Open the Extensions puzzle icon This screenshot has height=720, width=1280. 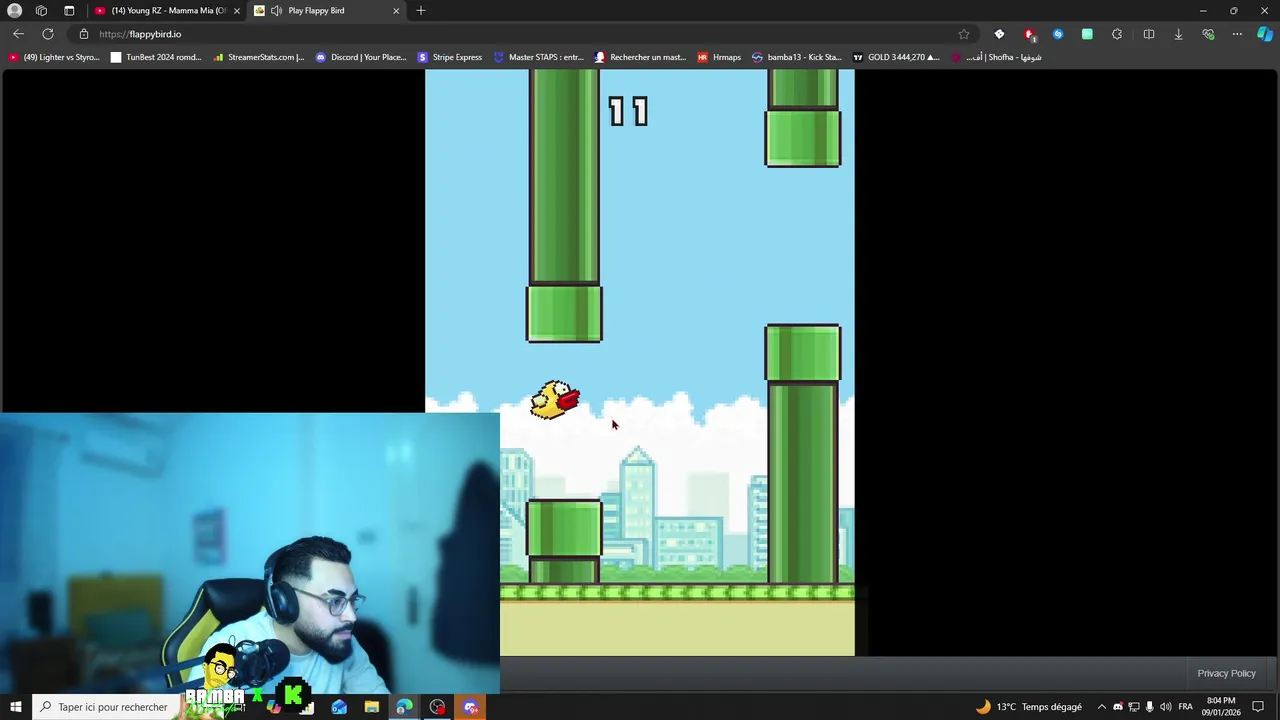pos(1117,34)
